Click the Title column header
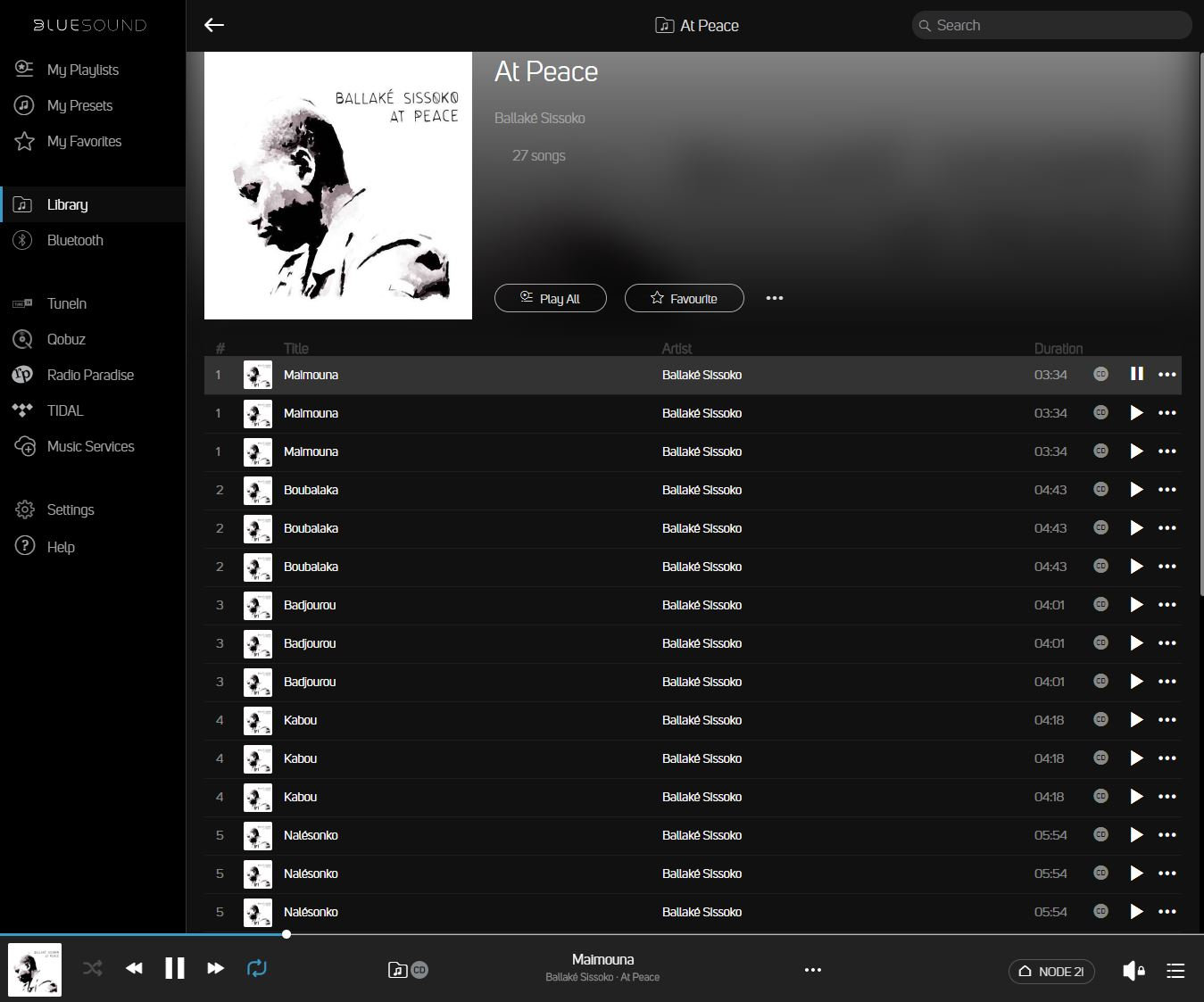 point(296,348)
